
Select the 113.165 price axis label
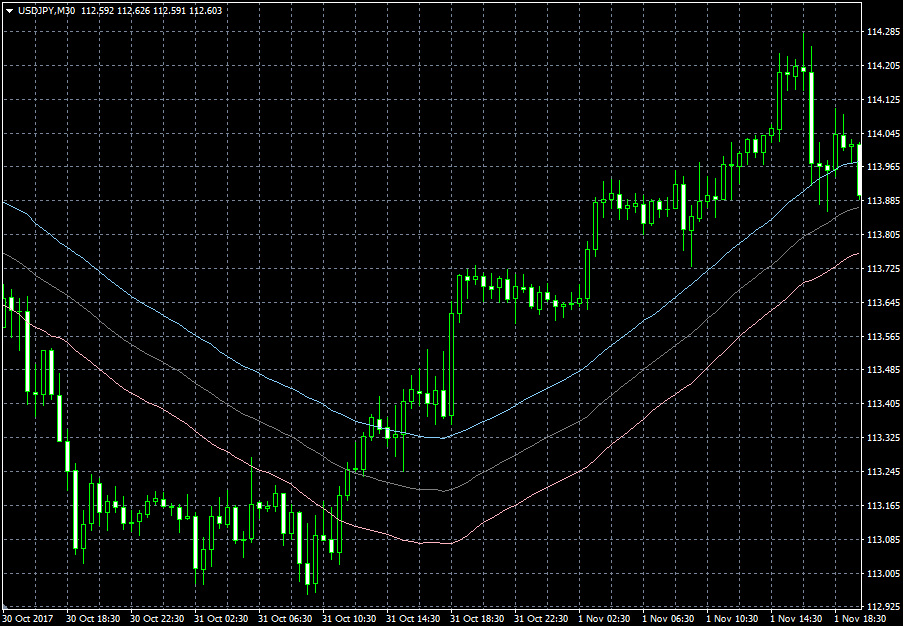883,506
